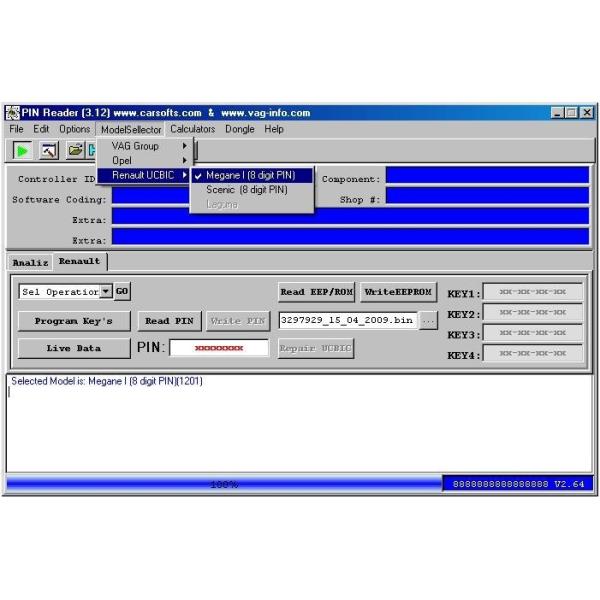Open the Live Data view

pyautogui.click(x=73, y=349)
